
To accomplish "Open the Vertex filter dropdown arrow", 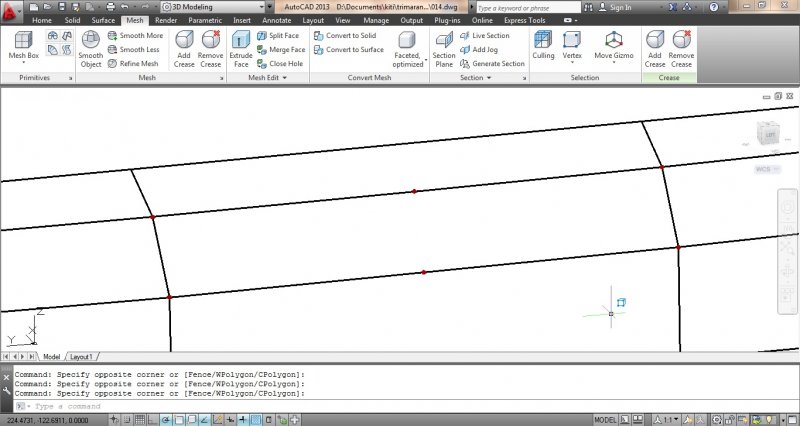I will 571,63.
